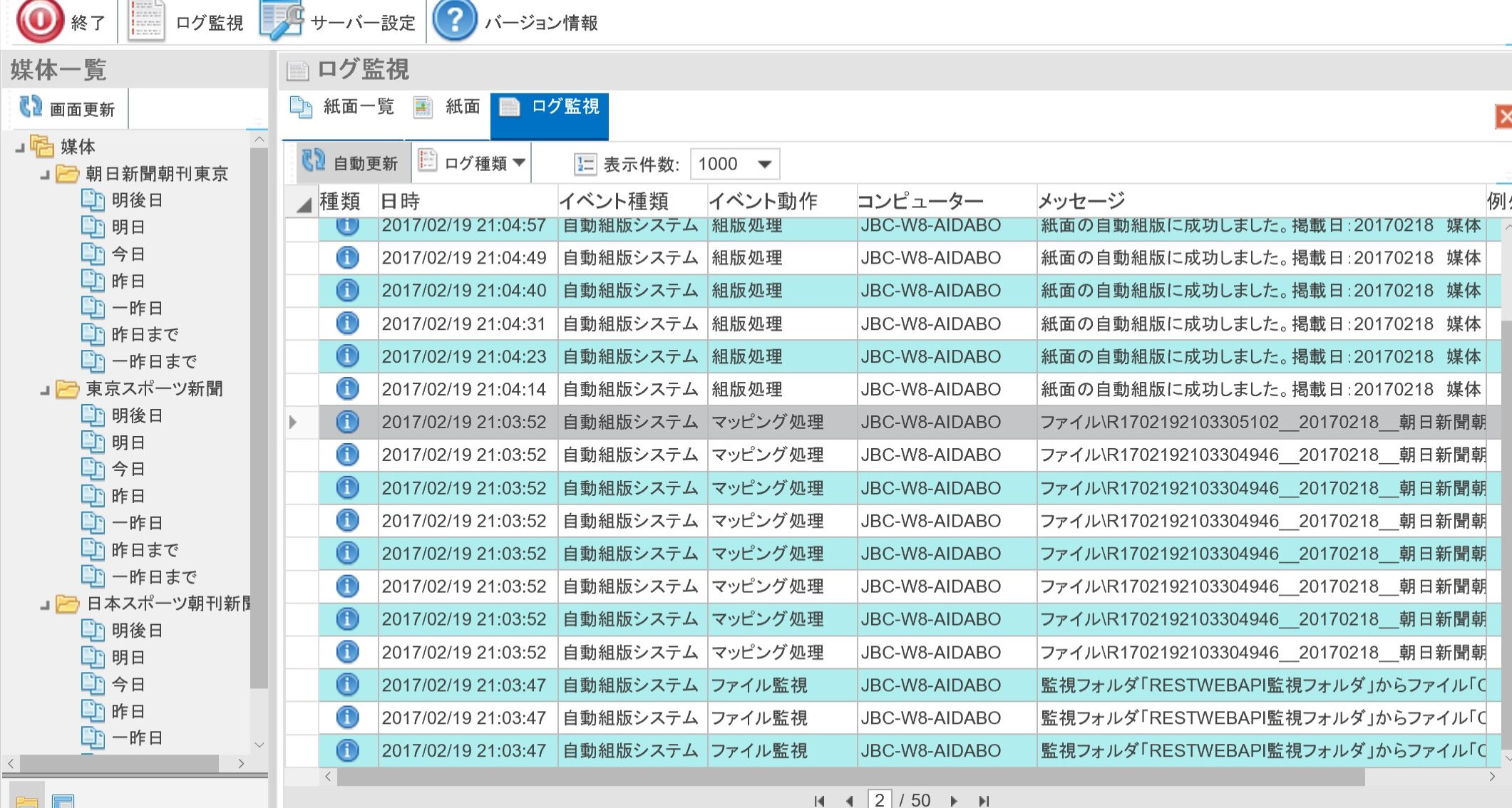Open サーバー設定 server settings icon

click(281, 20)
